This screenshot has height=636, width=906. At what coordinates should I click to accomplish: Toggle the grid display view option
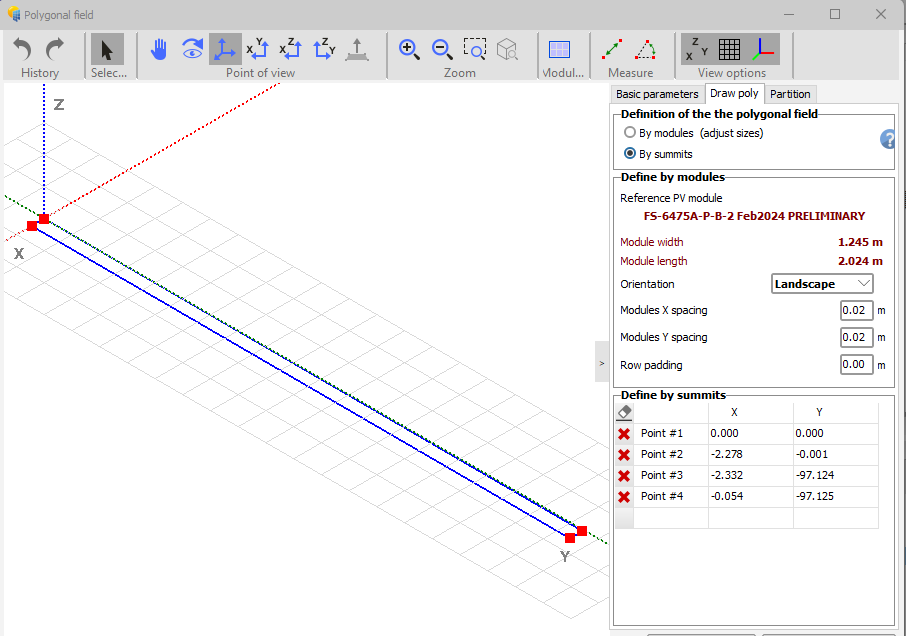coord(729,49)
